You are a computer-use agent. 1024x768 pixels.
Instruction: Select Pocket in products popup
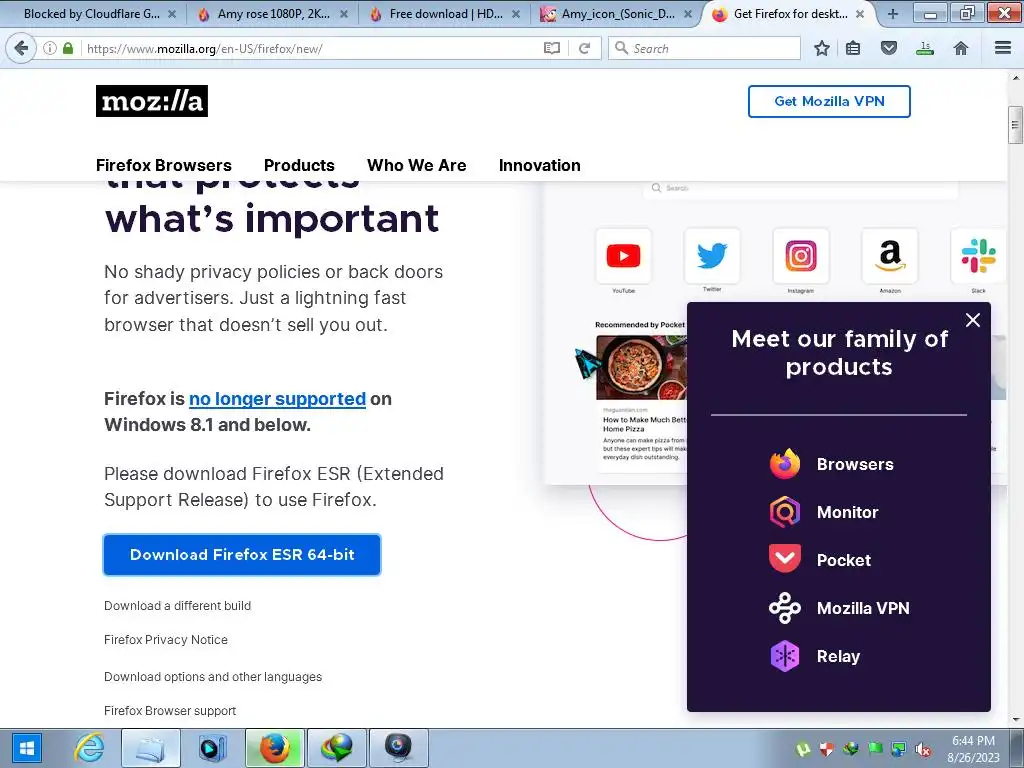[844, 560]
